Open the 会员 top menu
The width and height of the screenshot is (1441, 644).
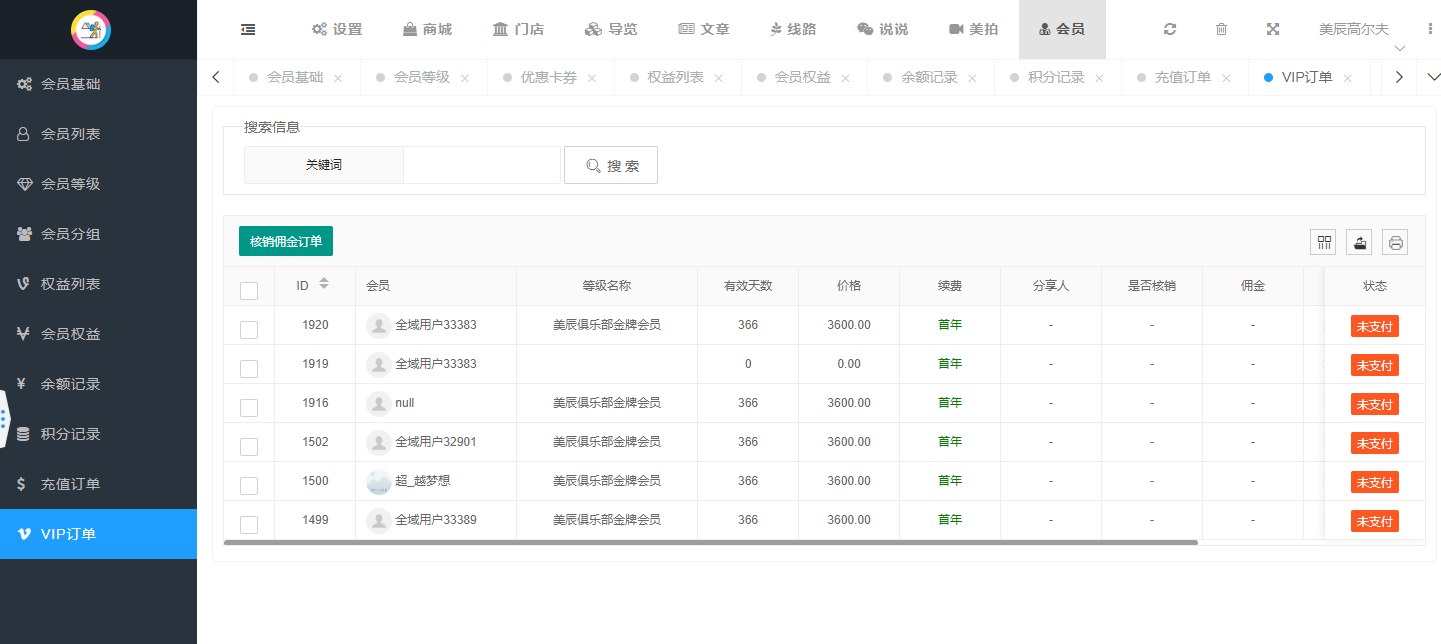coord(1062,29)
